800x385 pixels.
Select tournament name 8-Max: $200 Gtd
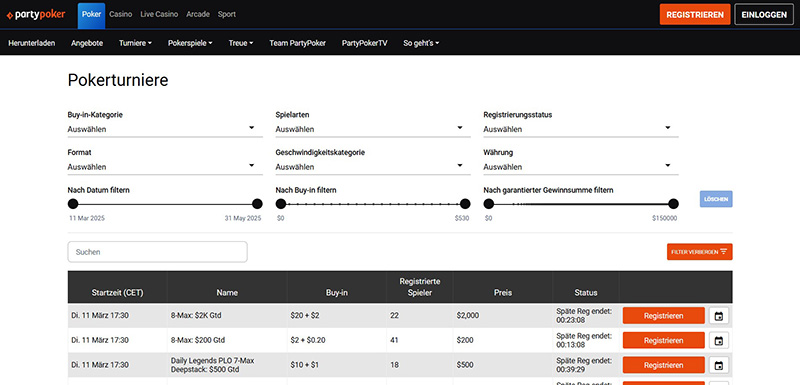[x=198, y=340]
